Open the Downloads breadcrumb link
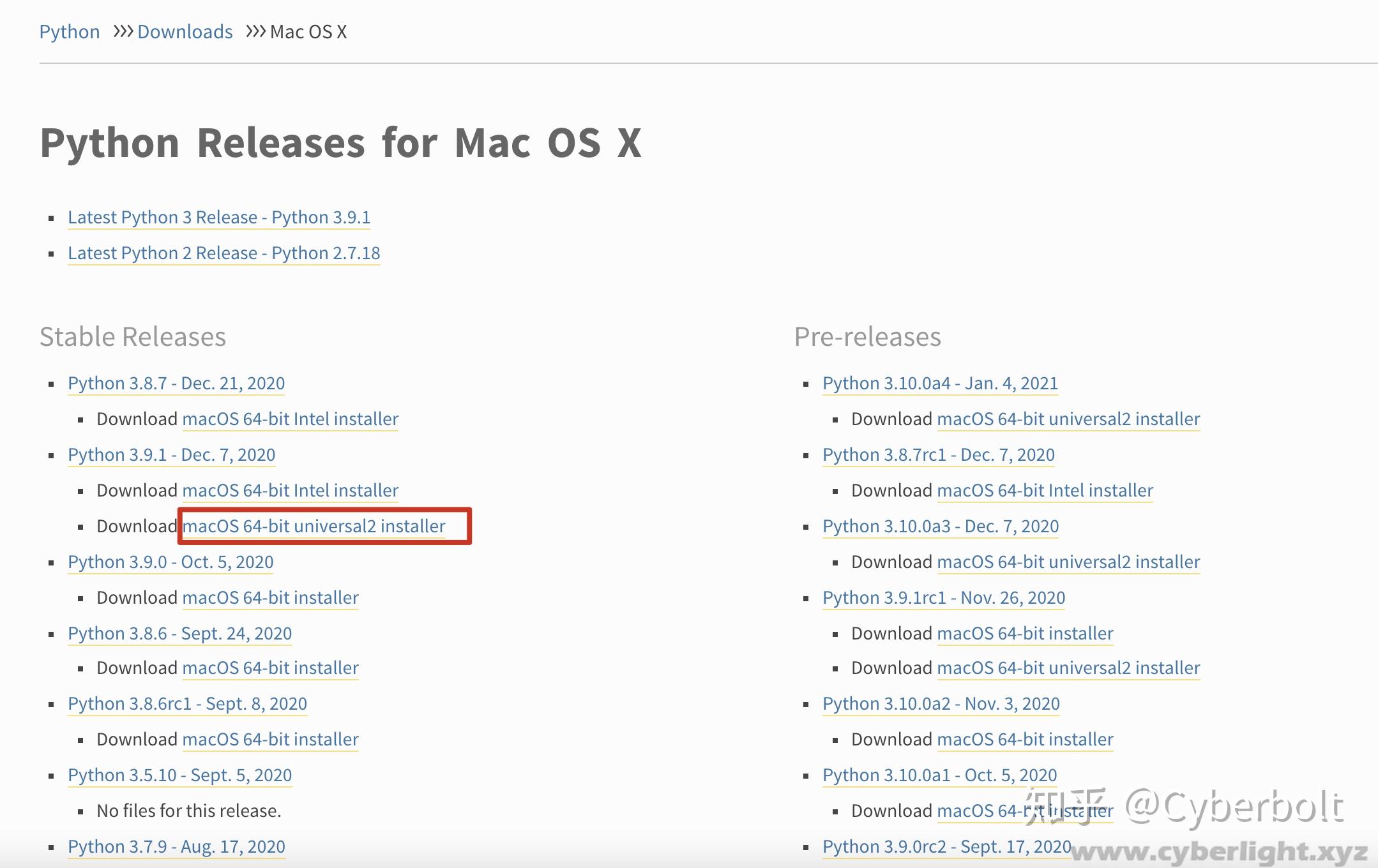Screen dimensions: 1378x868 185,31
